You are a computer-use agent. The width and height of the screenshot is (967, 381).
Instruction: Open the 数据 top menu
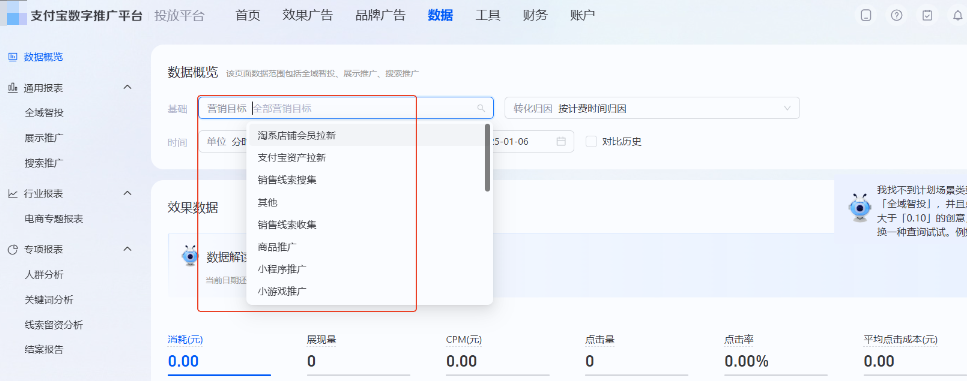click(440, 15)
